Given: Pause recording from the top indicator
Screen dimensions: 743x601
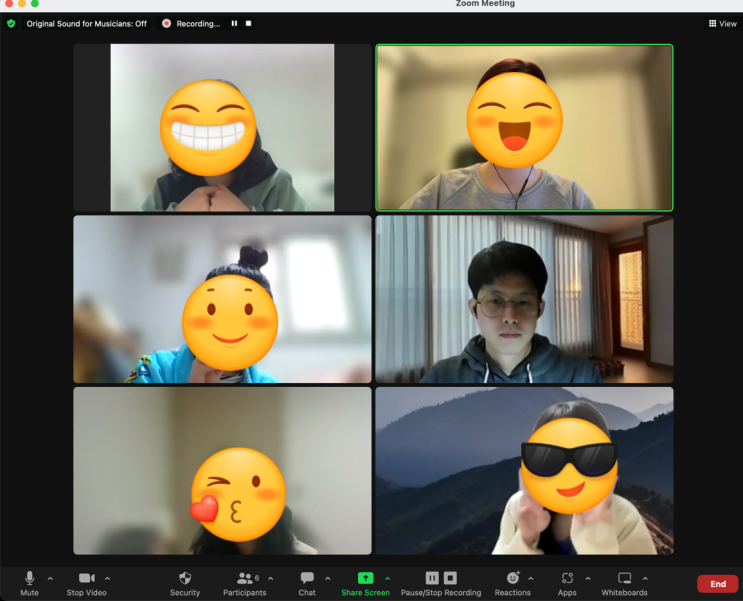Looking at the screenshot, I should pyautogui.click(x=234, y=23).
